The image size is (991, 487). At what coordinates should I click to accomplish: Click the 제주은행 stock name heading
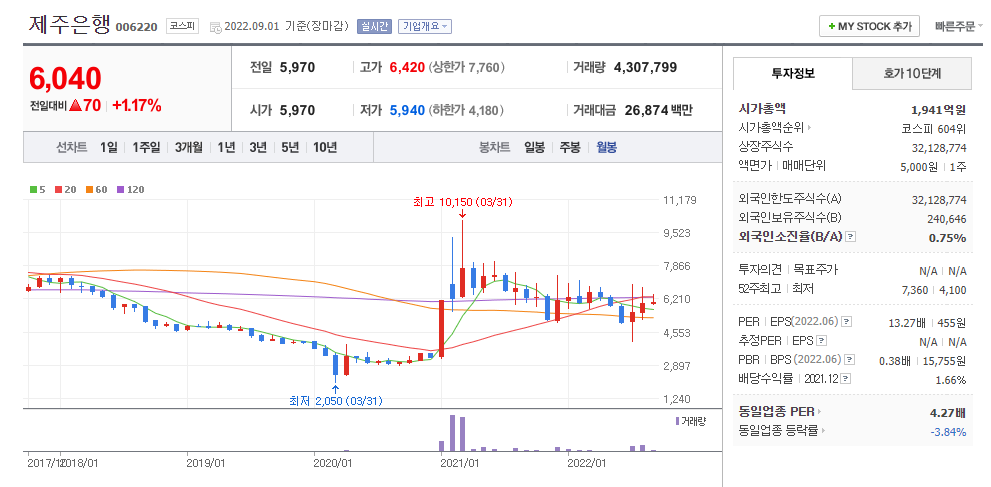click(70, 25)
